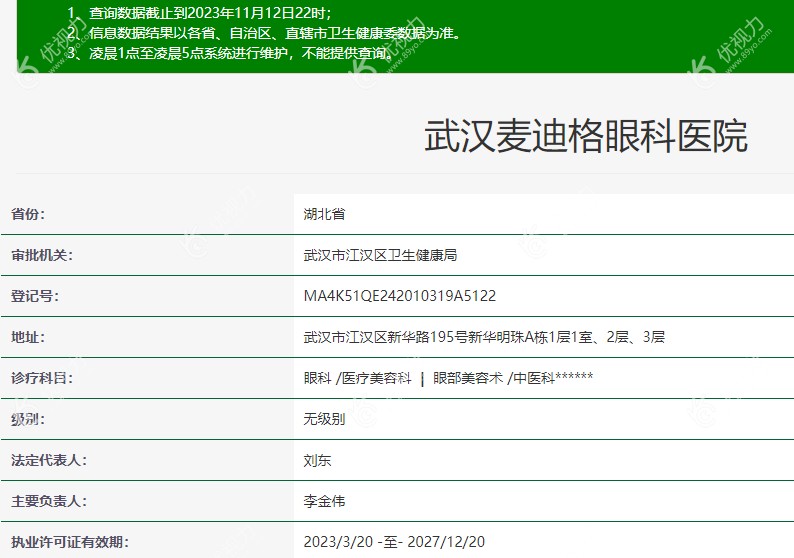Select the notice line about 凌晨1点至凌晨5点系统维护
794x558 pixels.
tap(230, 53)
